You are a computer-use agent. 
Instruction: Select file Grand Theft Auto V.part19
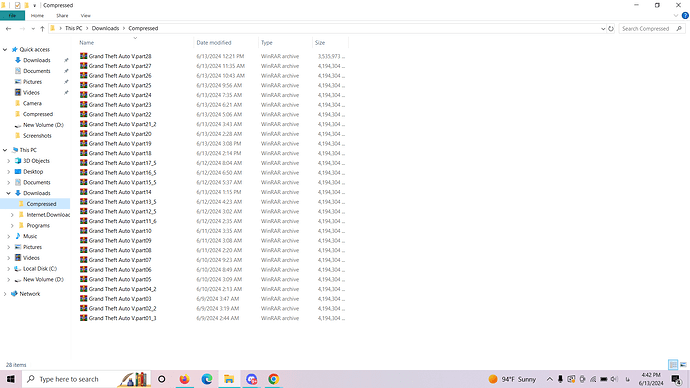point(120,143)
